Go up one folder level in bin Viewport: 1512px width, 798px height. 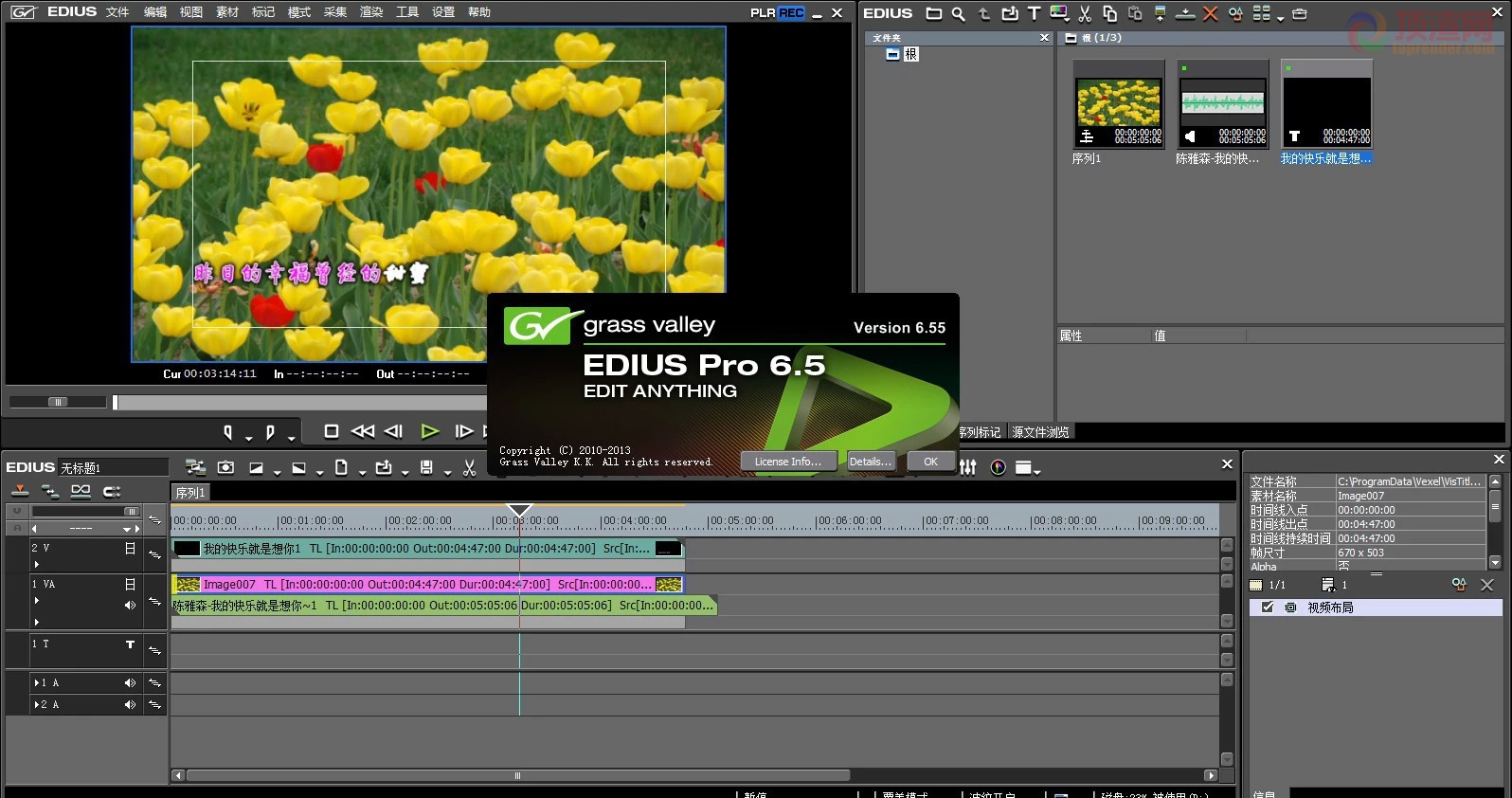(x=984, y=13)
